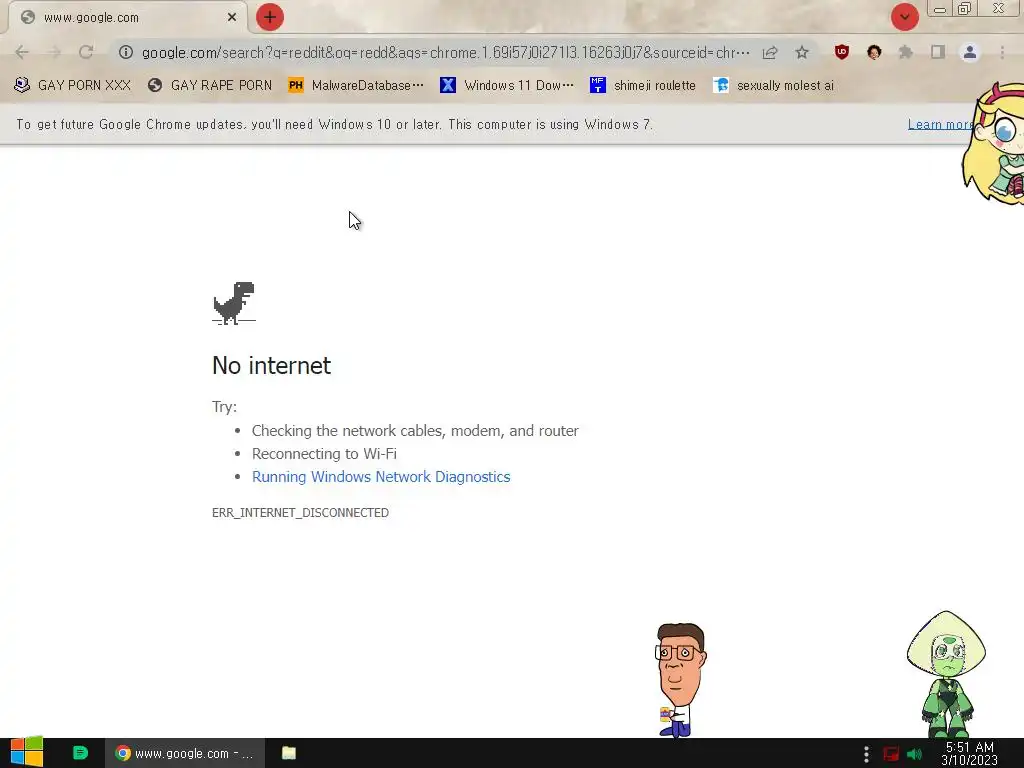Click the Hank Hill desktop mascot
This screenshot has width=1024, height=768.
[680, 680]
